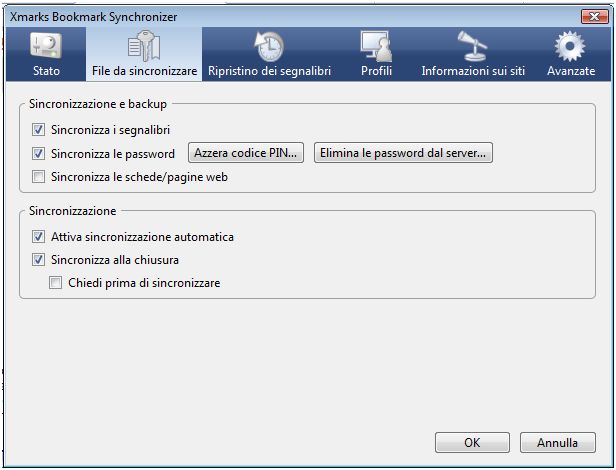Uncheck Sincronizza i segnalibri
Screen dimensions: 616x470
(39, 130)
